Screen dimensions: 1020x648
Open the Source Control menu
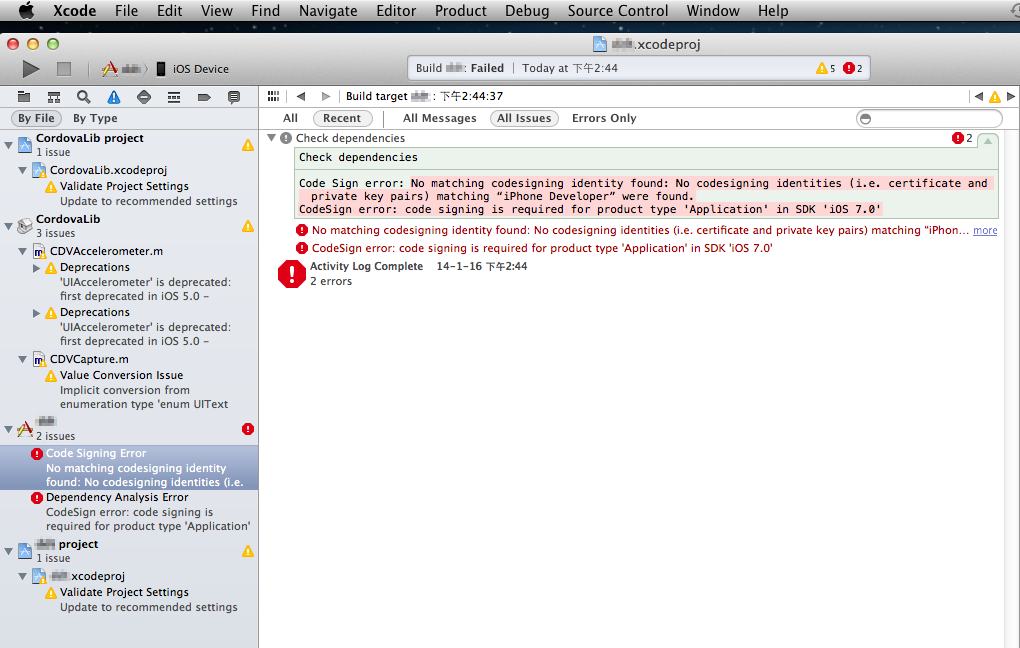pyautogui.click(x=618, y=10)
